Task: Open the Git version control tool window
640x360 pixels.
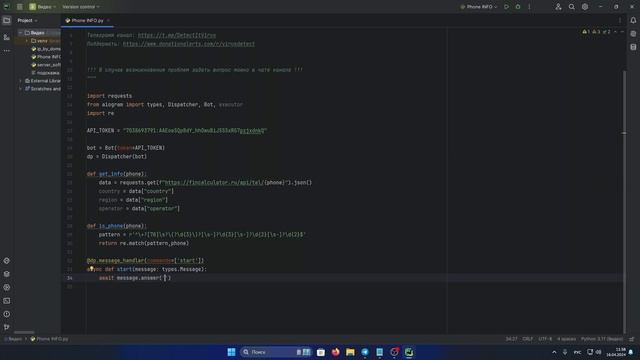Action: 7,327
